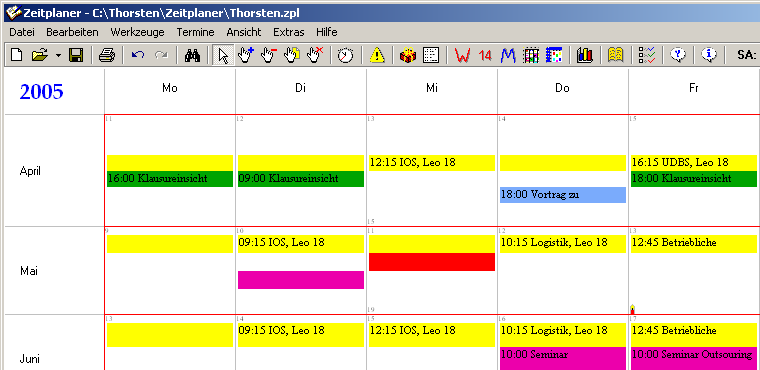
Task: Select the Juni 12:15 IOS, Leo 18 entry
Action: pyautogui.click(x=432, y=335)
